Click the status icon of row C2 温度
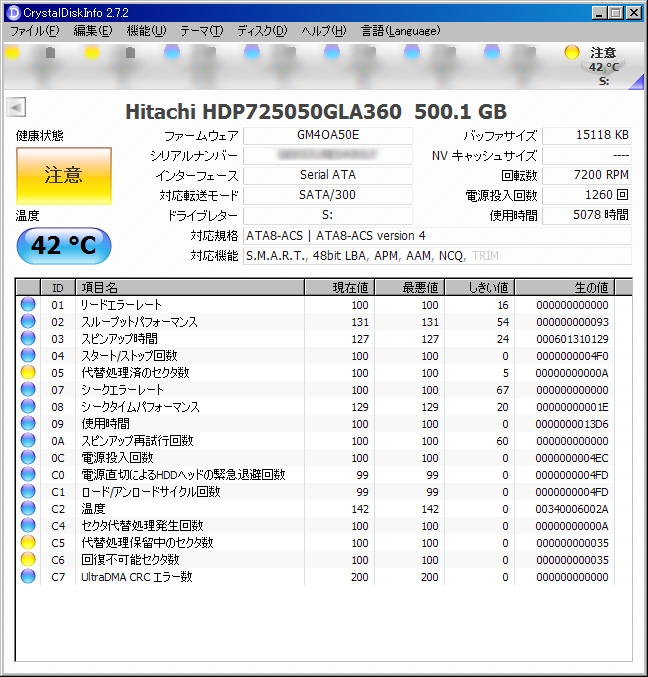 (28, 508)
